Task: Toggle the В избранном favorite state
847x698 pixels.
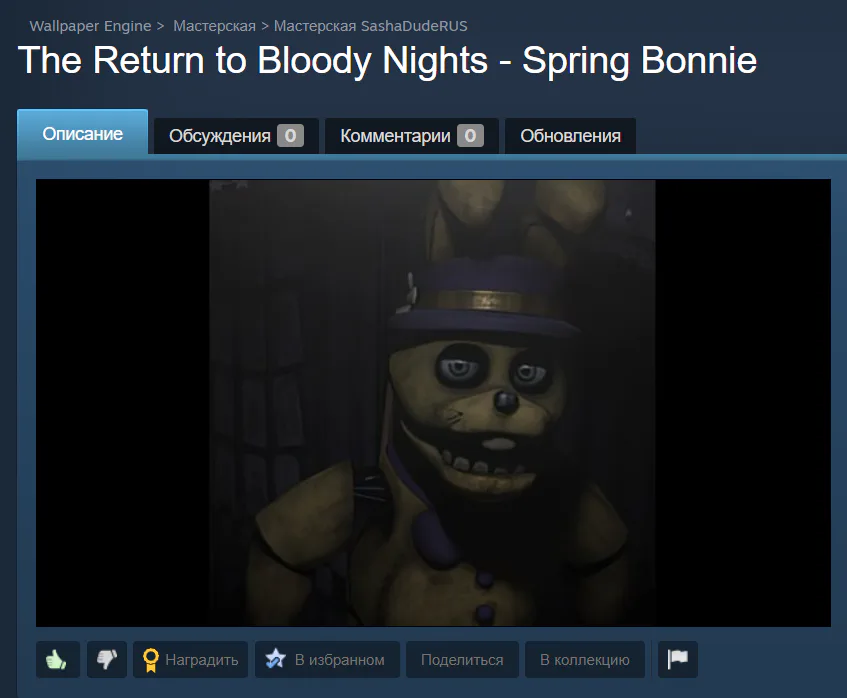Action: coord(327,659)
